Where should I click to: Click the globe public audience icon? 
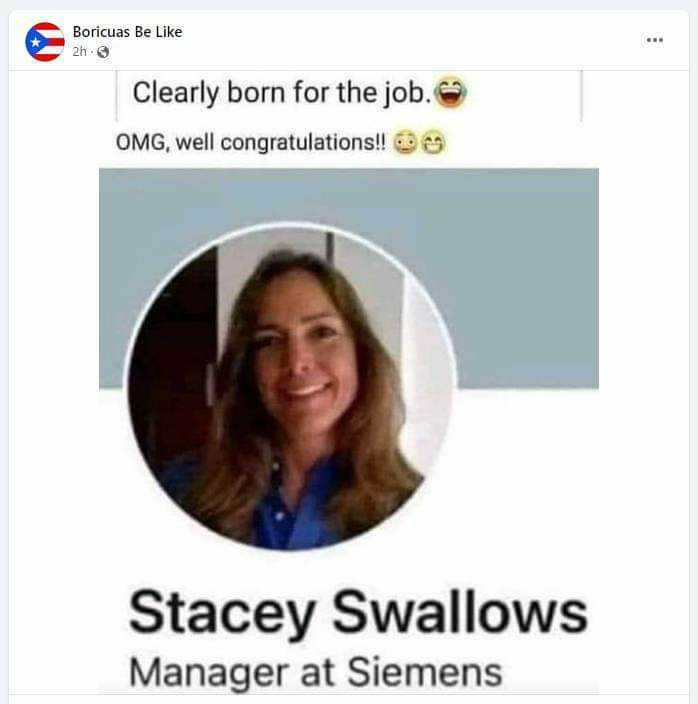(x=103, y=52)
